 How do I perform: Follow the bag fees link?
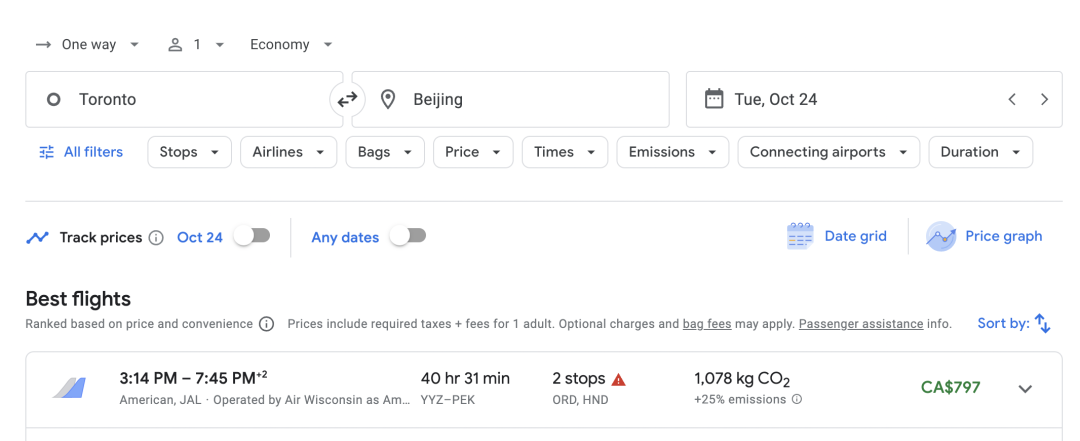coord(706,324)
